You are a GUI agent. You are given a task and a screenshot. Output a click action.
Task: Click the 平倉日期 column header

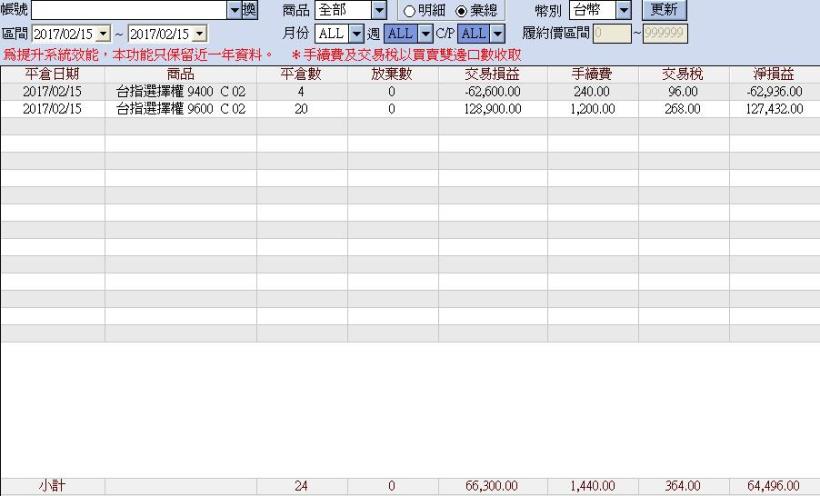click(52, 74)
